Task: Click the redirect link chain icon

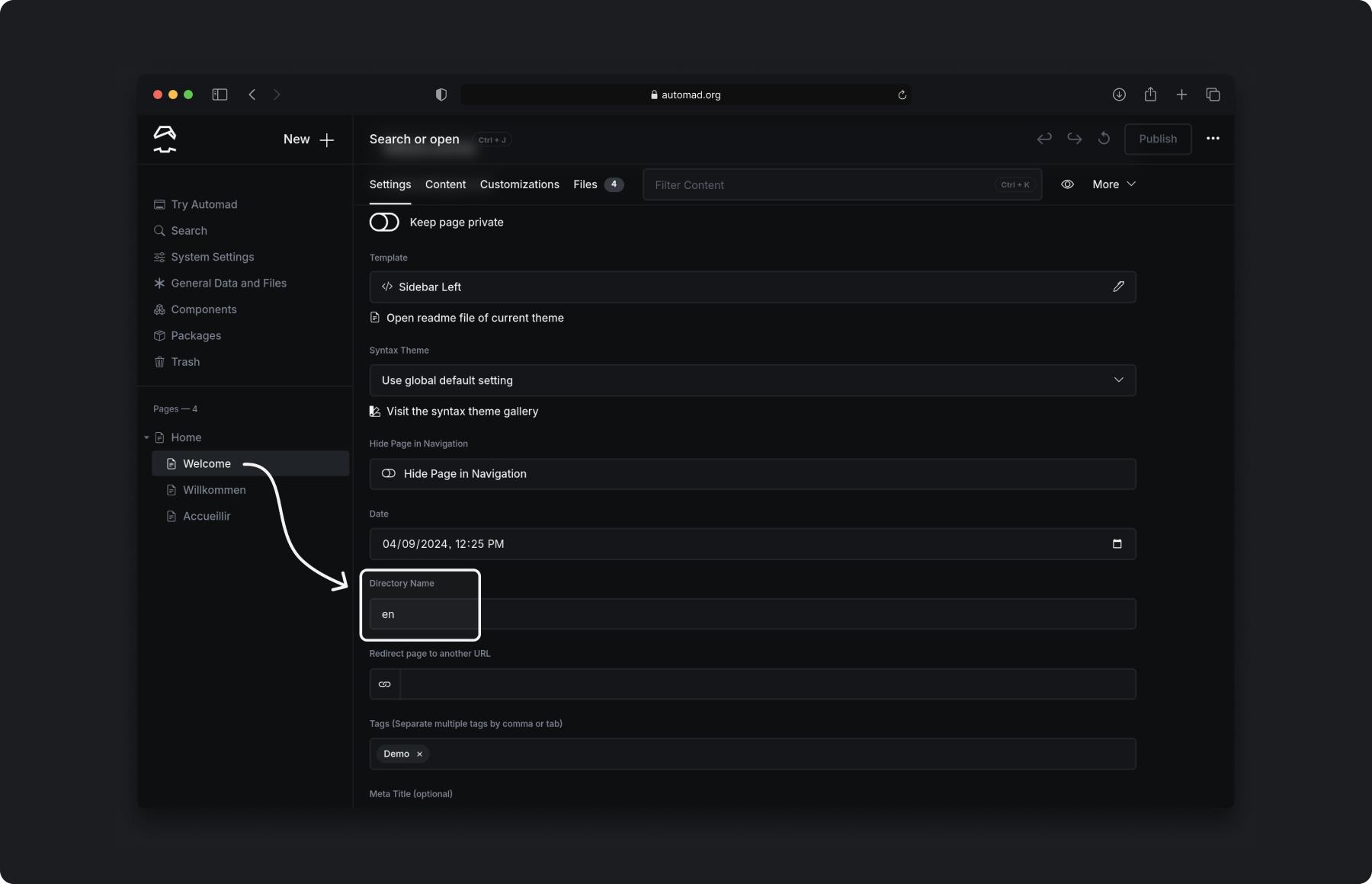Action: tap(385, 684)
